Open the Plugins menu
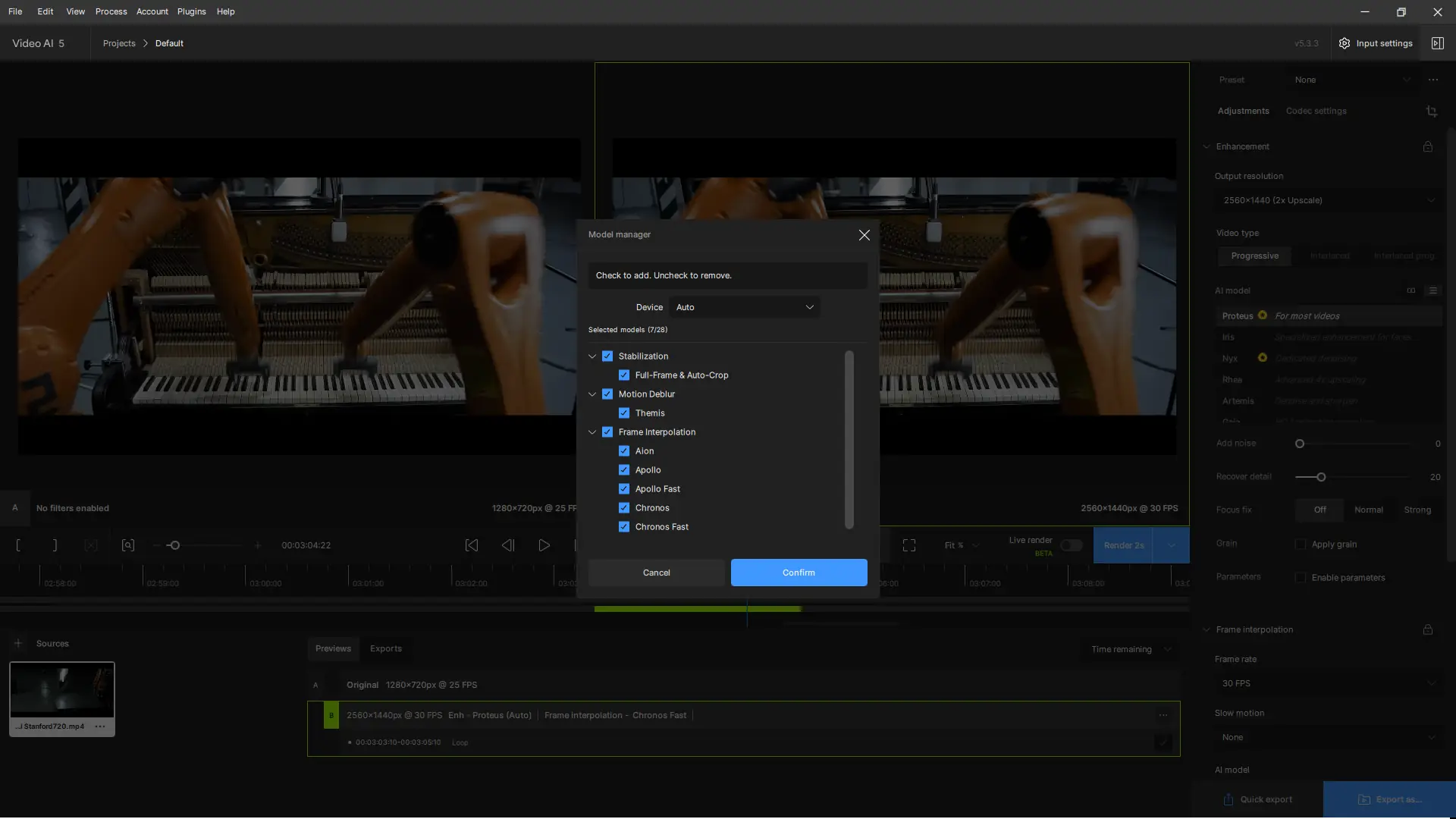This screenshot has height=819, width=1456. (191, 11)
